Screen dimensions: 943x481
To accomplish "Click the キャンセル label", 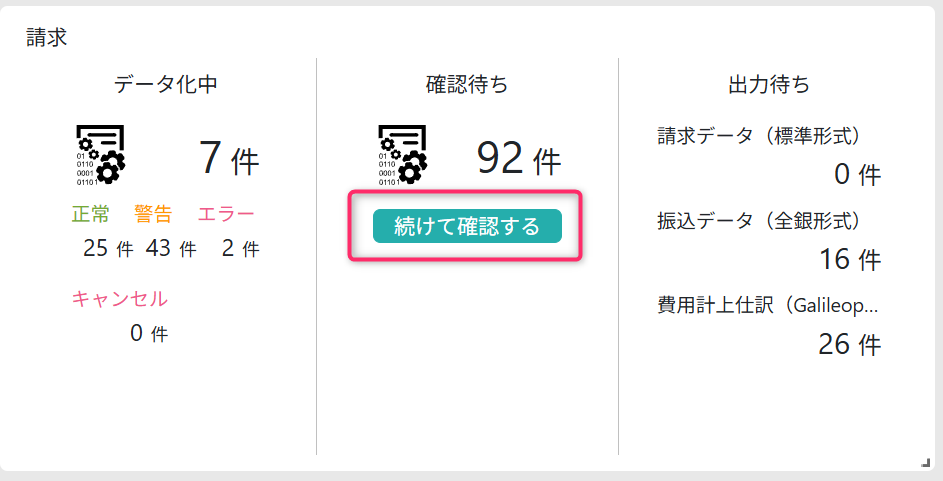I will [119, 298].
